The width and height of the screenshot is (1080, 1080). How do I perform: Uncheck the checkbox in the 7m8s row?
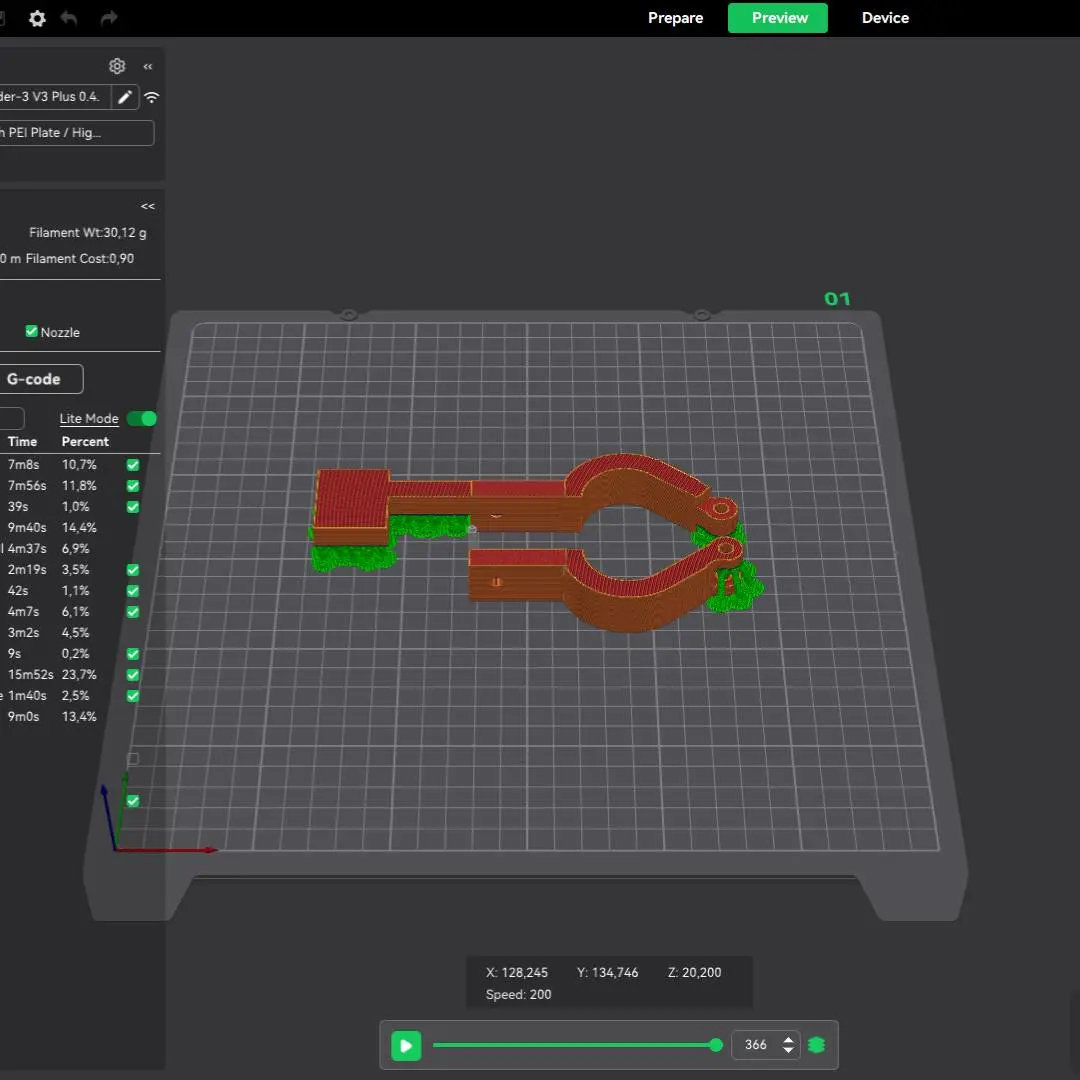coord(133,465)
